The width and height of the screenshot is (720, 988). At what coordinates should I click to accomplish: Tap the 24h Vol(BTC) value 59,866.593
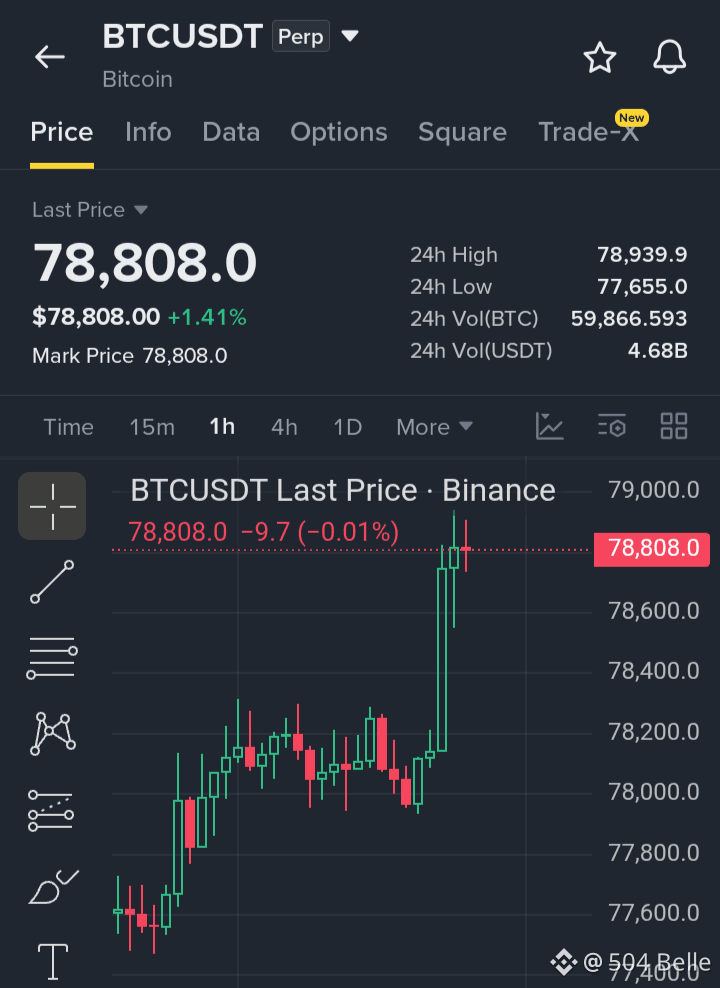click(x=629, y=319)
